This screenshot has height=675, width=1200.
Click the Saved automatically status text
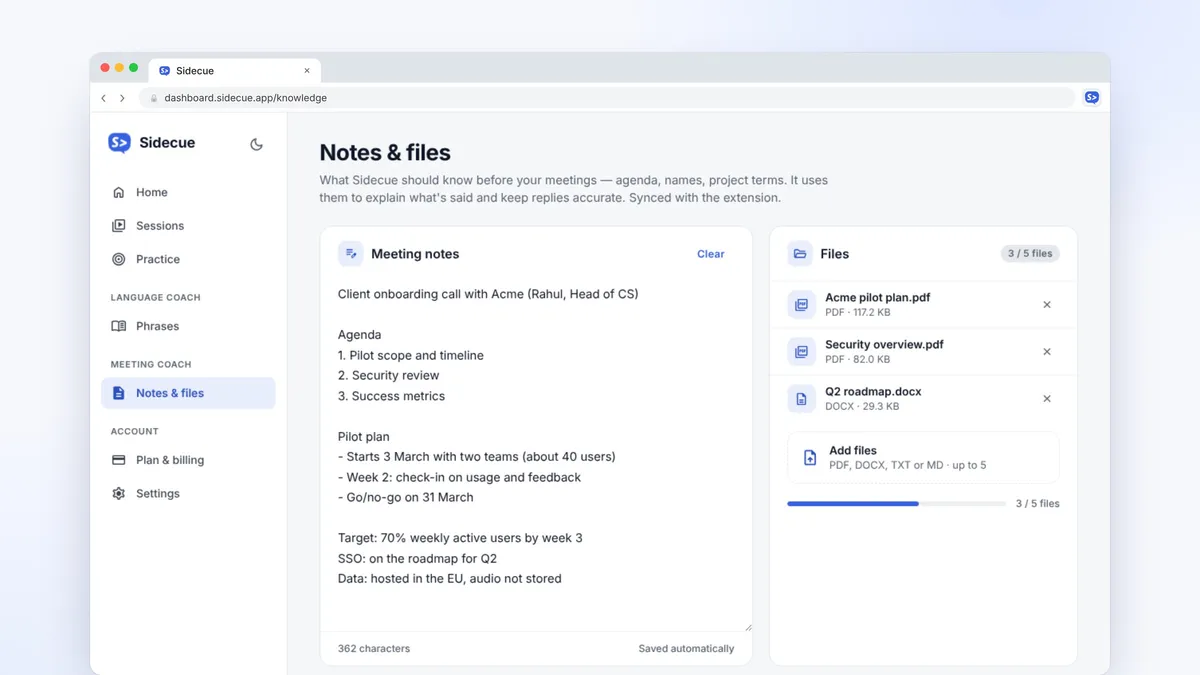(x=686, y=649)
